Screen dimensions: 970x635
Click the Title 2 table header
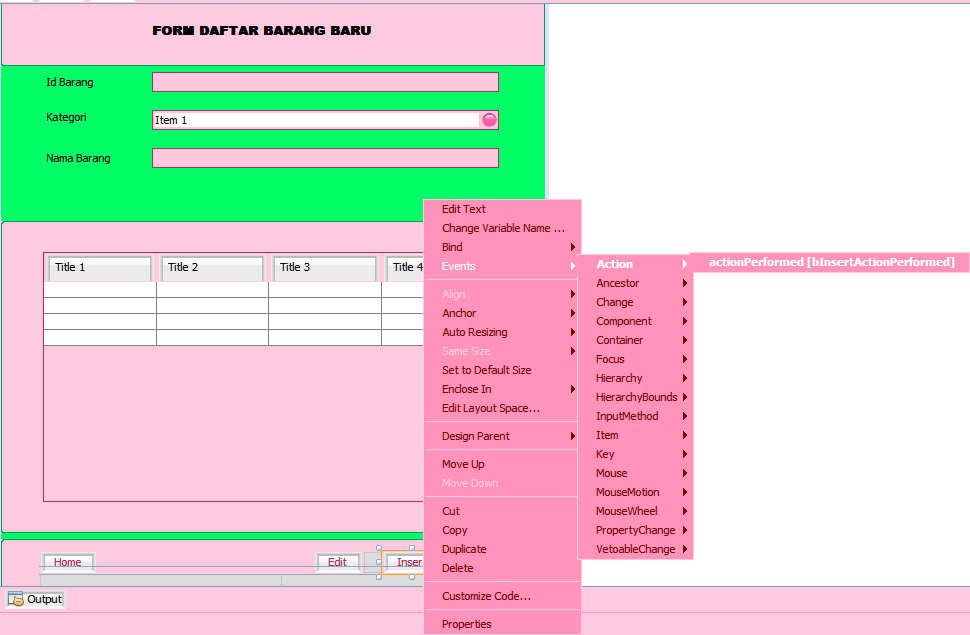click(213, 267)
